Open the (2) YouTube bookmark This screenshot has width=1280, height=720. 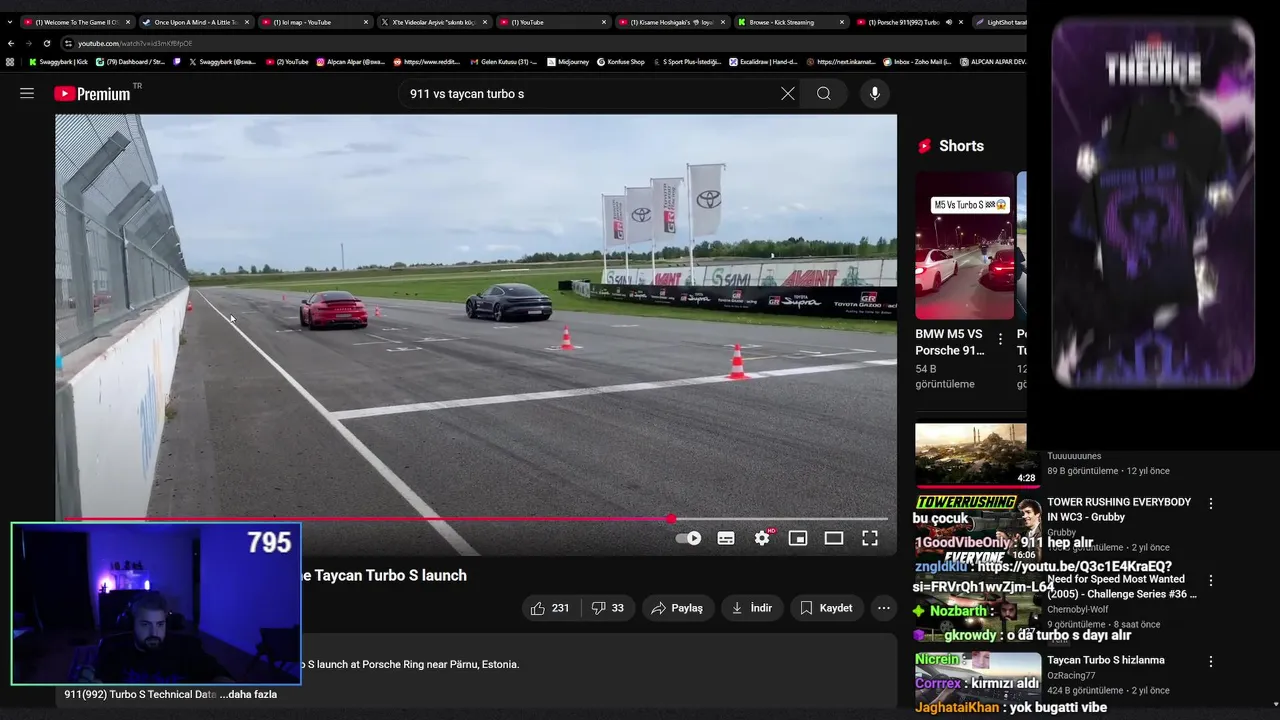286,62
